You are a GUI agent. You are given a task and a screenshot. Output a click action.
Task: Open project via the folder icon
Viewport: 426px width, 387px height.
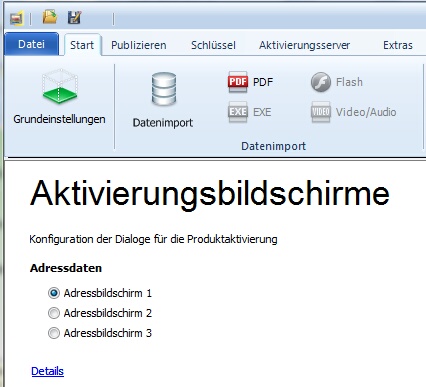click(x=50, y=16)
